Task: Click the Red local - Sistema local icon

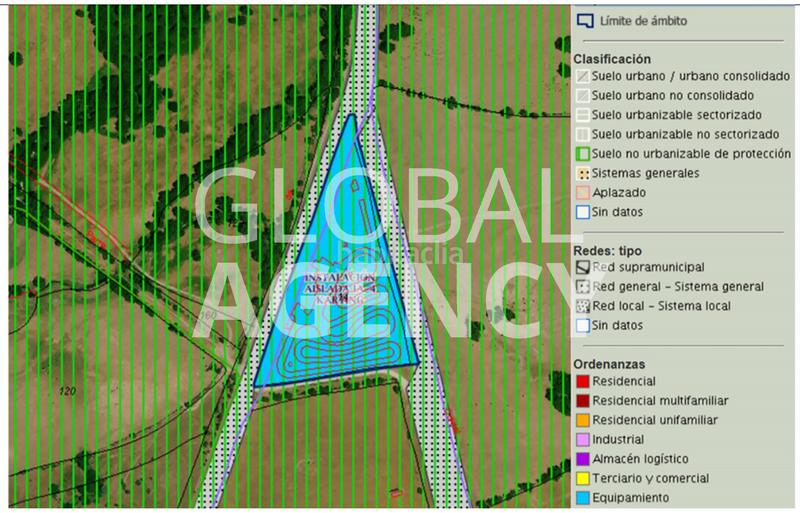Action: pos(582,306)
